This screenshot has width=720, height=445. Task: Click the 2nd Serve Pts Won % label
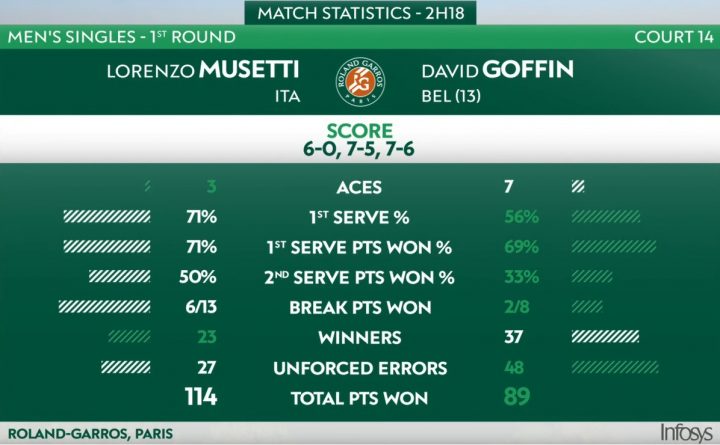coord(359,277)
